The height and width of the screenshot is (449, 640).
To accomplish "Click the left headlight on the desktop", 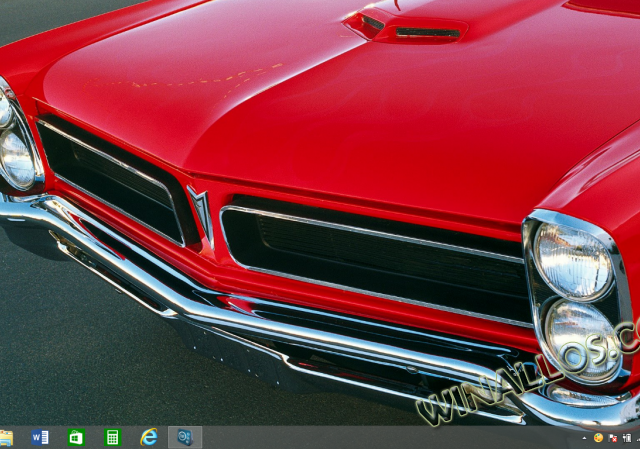I will [x=15, y=157].
